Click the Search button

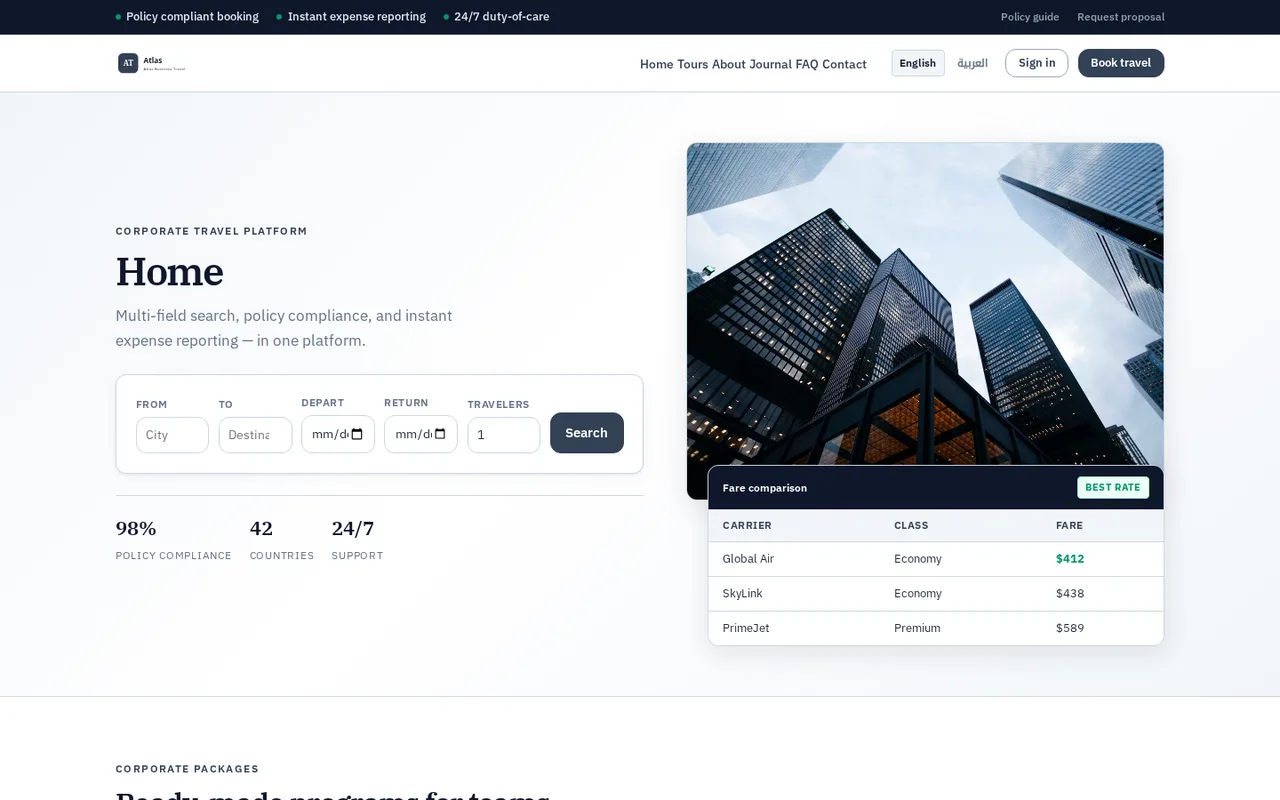tap(587, 433)
